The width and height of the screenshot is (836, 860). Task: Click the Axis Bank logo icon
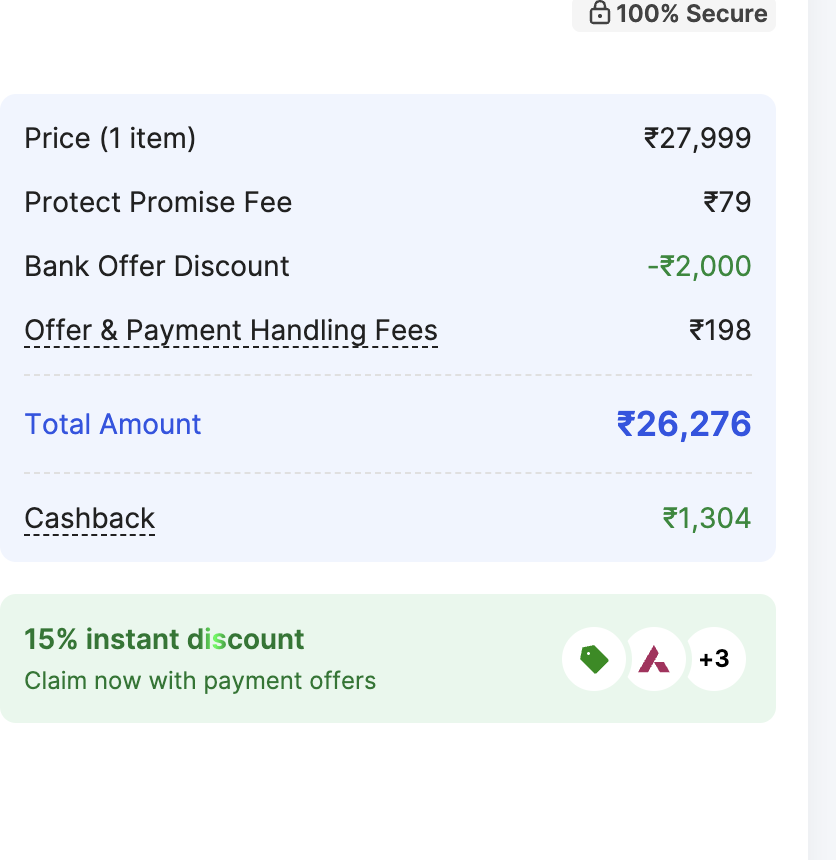(655, 659)
